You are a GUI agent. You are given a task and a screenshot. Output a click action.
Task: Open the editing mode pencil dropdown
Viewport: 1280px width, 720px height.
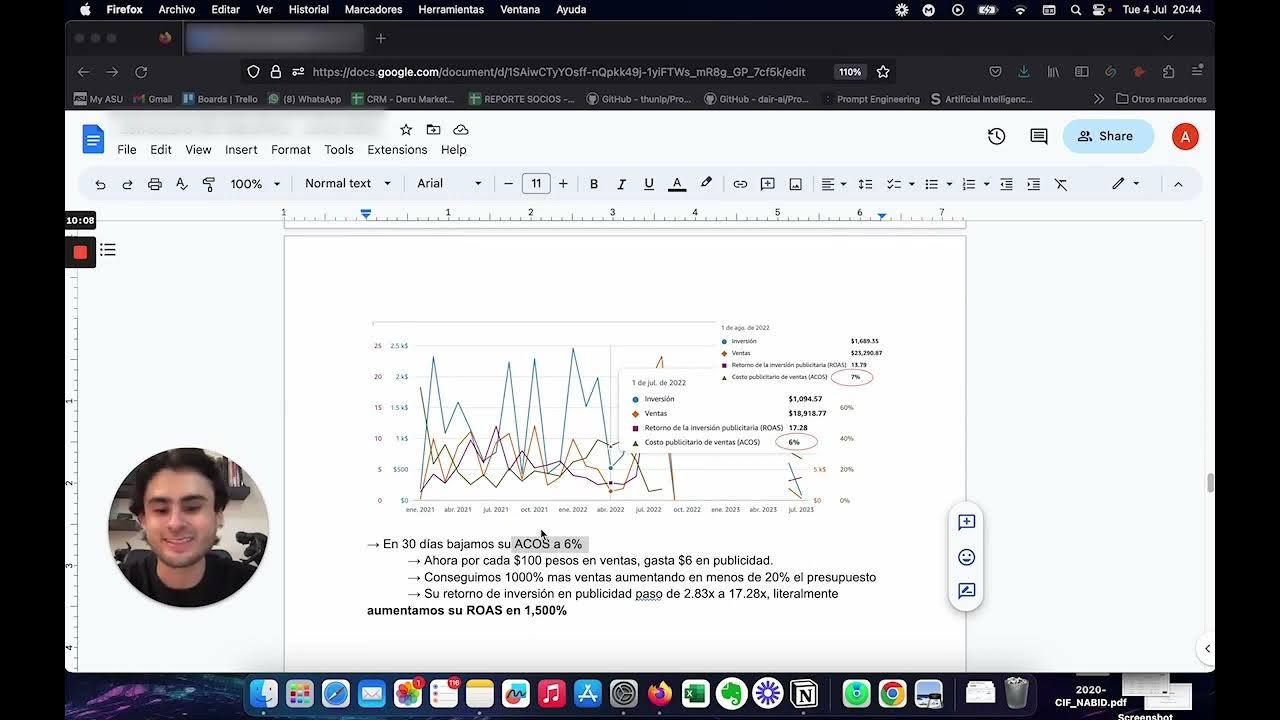(1125, 184)
